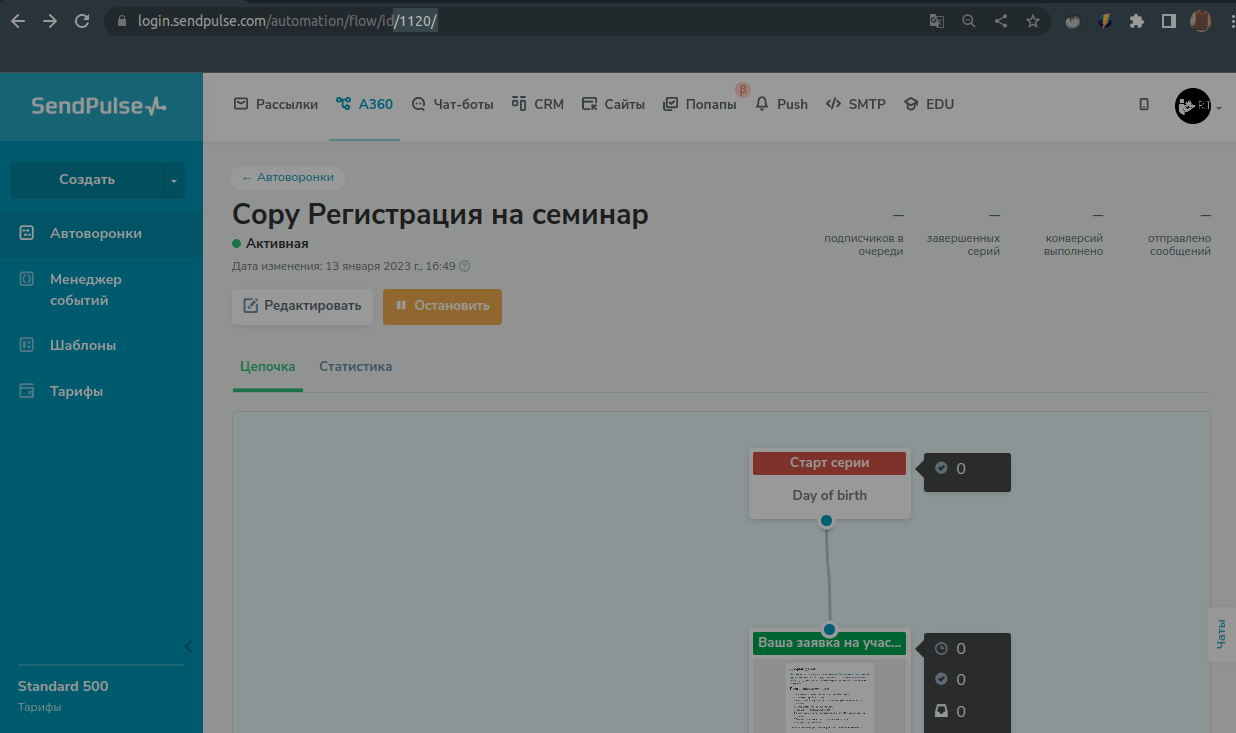Click the help icon next to modification date
This screenshot has width=1236, height=733.
[465, 266]
